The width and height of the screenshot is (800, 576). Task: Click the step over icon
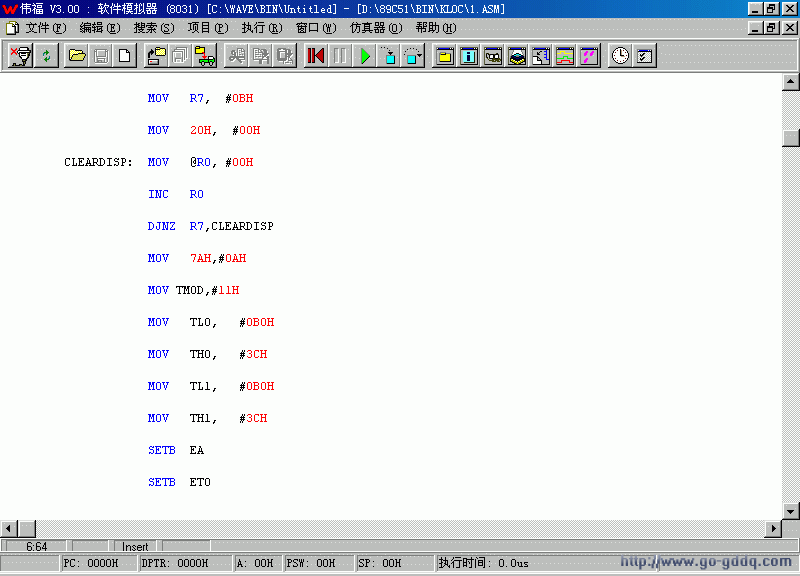[413, 56]
